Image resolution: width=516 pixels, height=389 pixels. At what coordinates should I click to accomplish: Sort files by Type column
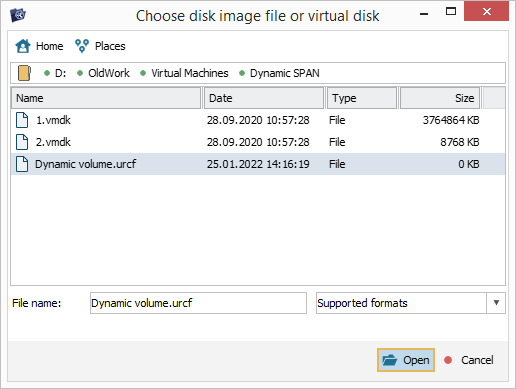pos(362,98)
